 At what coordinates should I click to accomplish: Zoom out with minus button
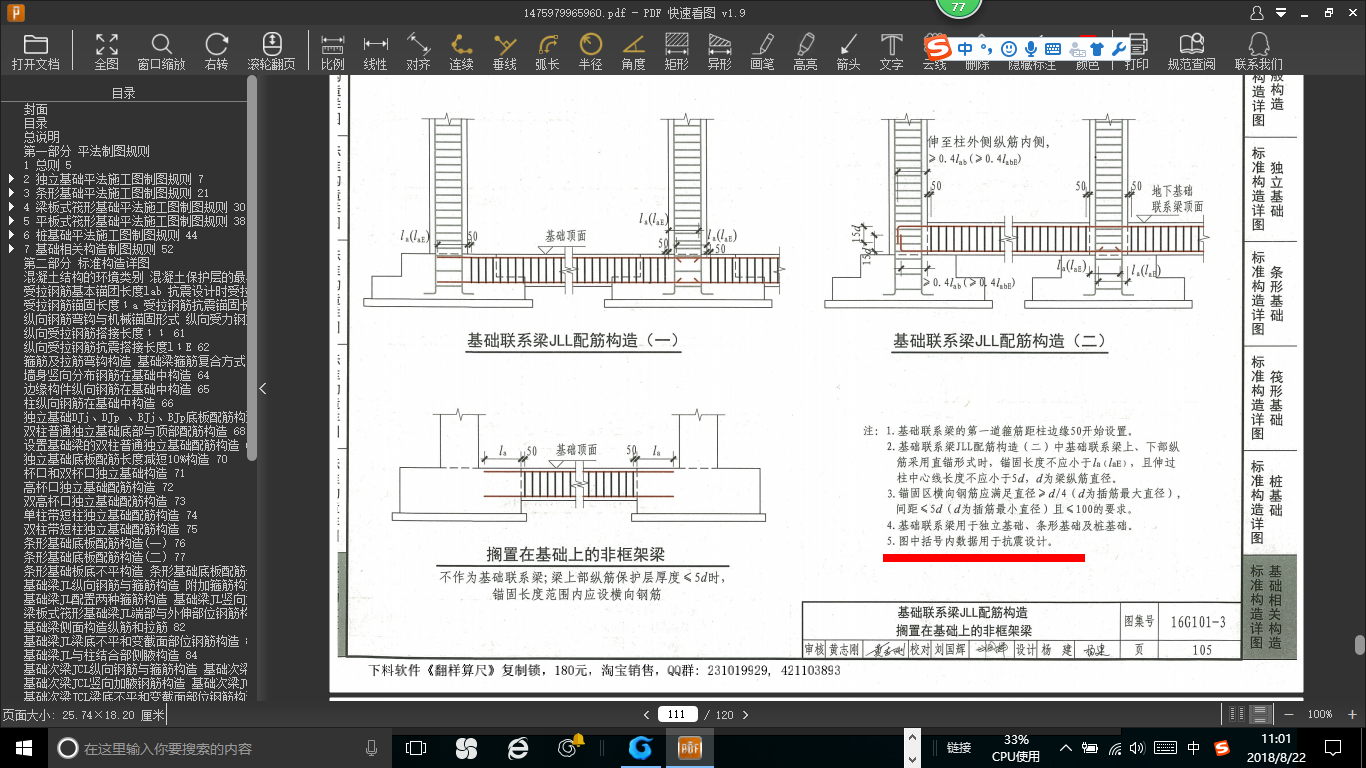click(1288, 714)
